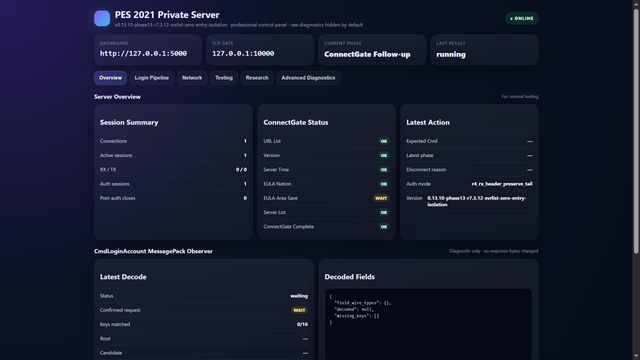Click the dashboard URL http://127.0.0.1:5000
The height and width of the screenshot is (360, 640).
(x=143, y=53)
